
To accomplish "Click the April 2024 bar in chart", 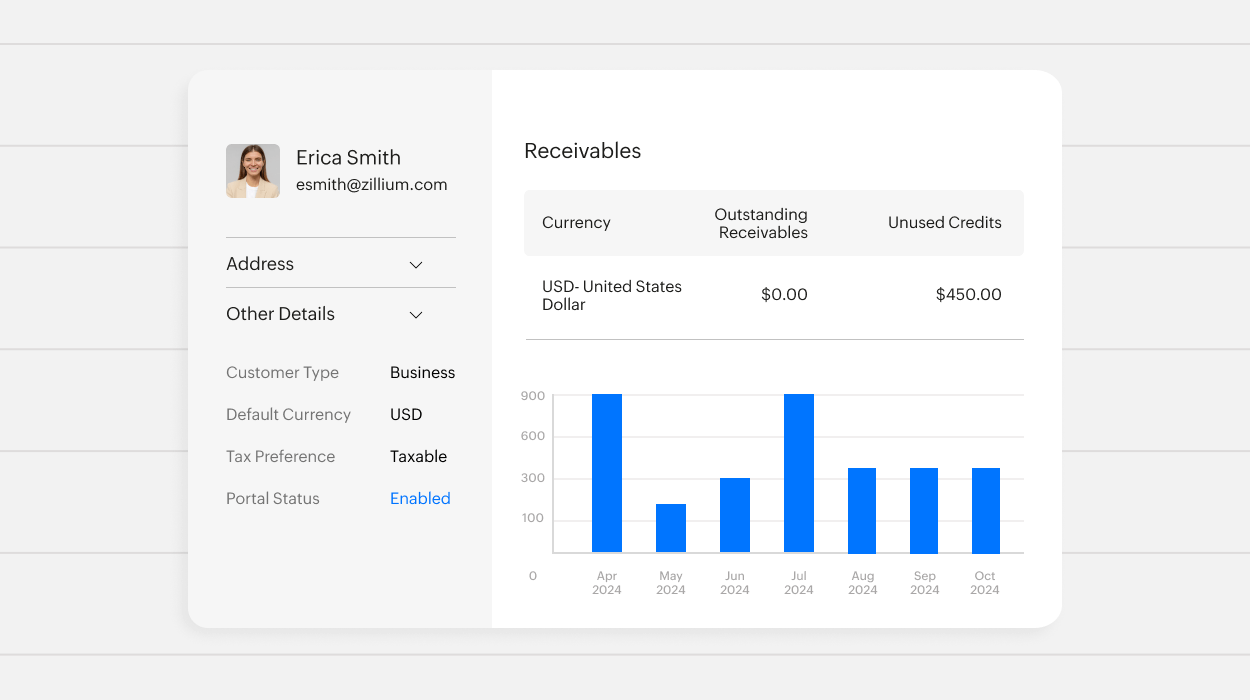I will click(607, 473).
